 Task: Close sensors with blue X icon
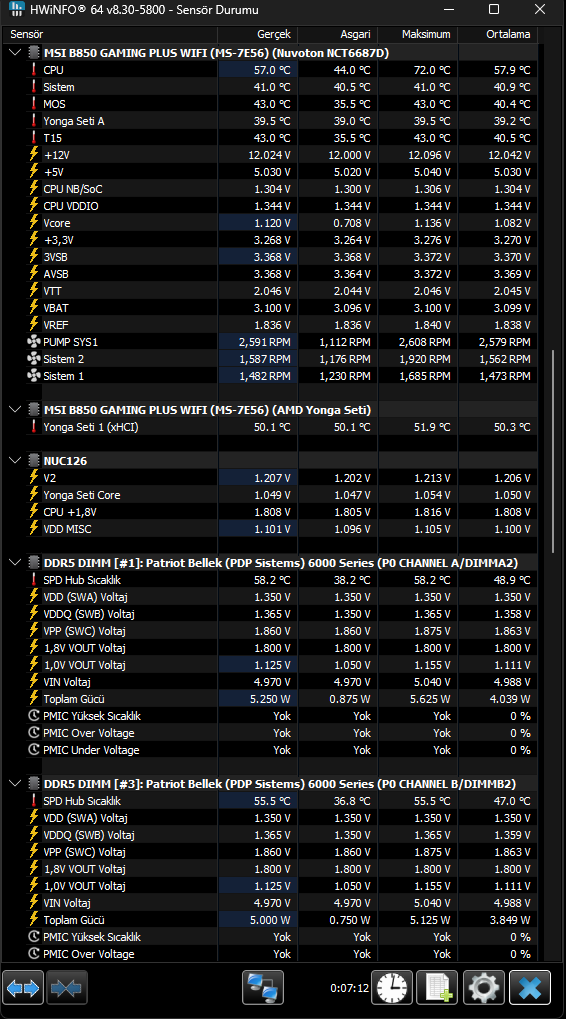[530, 988]
